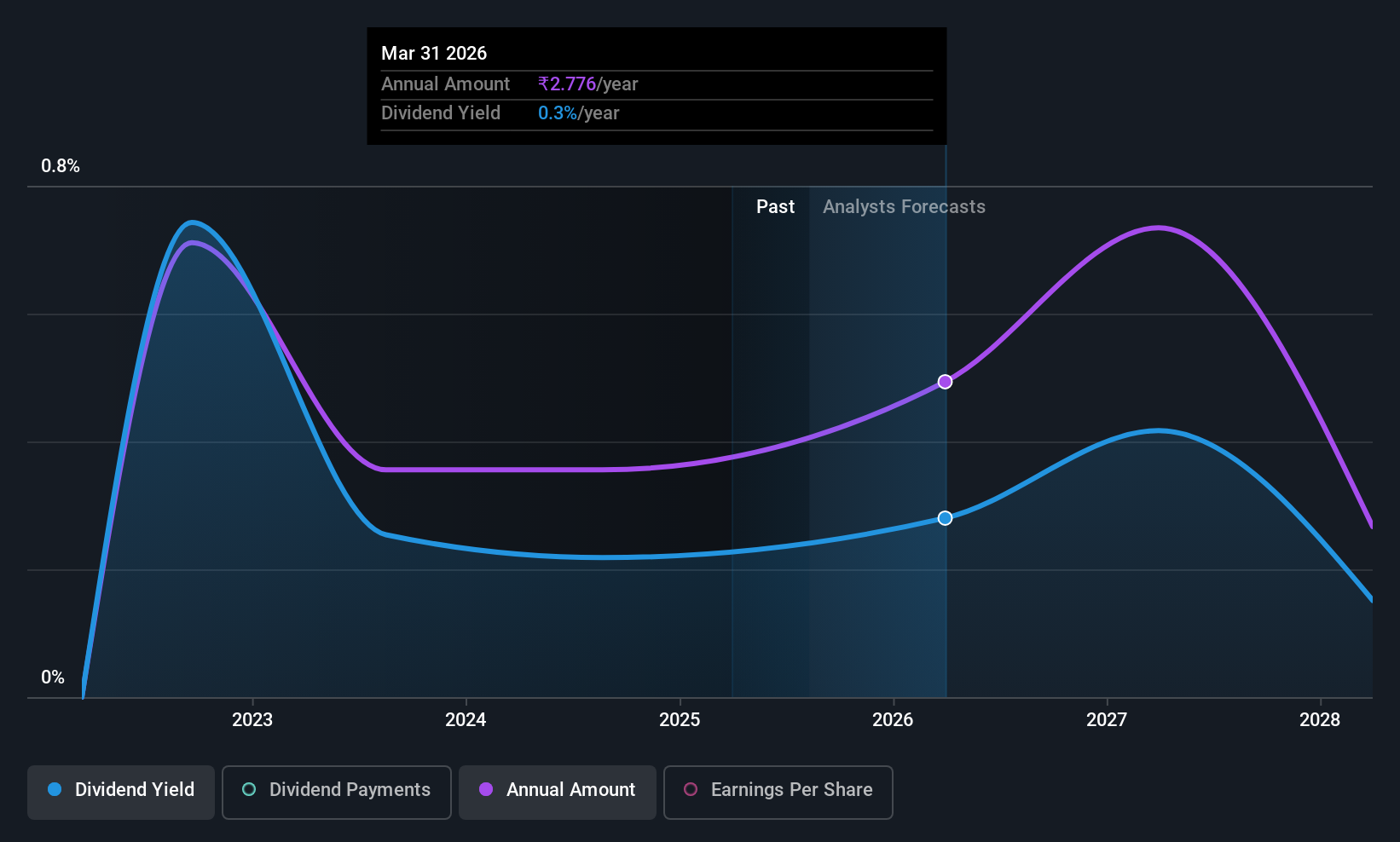Click the 2028 x-axis label
The width and height of the screenshot is (1400, 842).
[1320, 719]
